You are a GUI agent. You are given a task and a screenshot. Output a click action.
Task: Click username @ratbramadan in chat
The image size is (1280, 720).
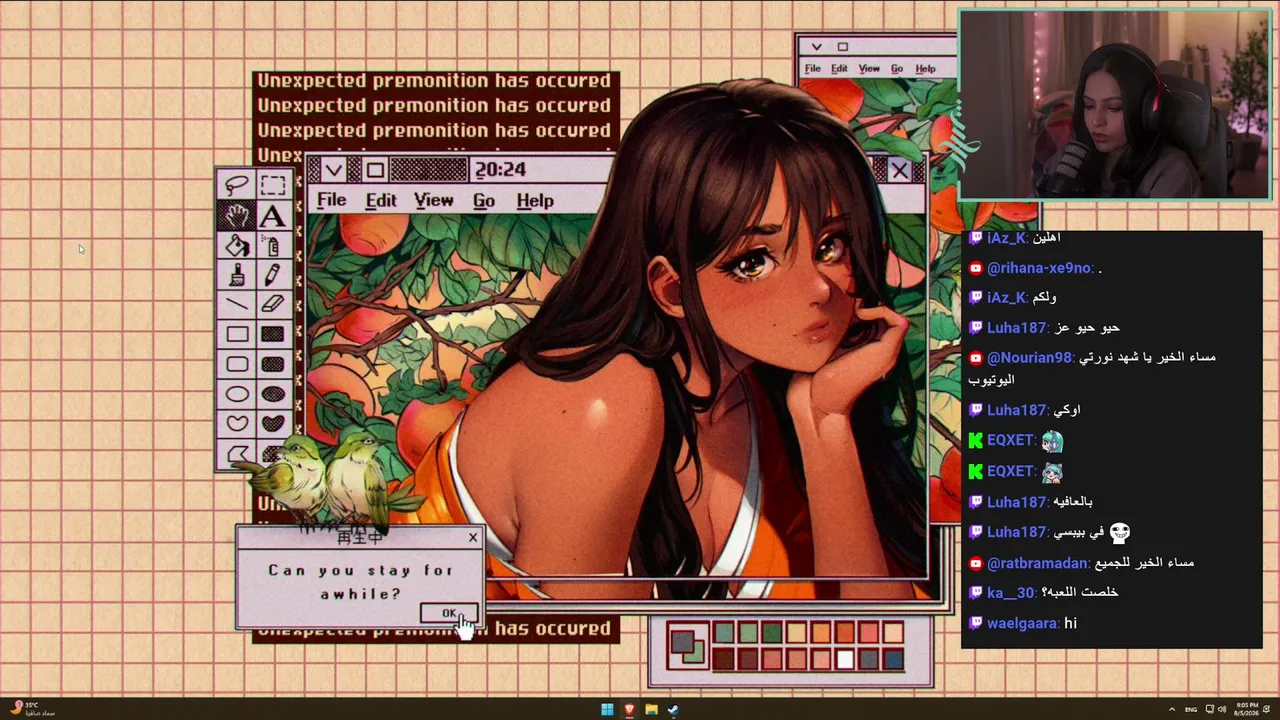(1038, 562)
